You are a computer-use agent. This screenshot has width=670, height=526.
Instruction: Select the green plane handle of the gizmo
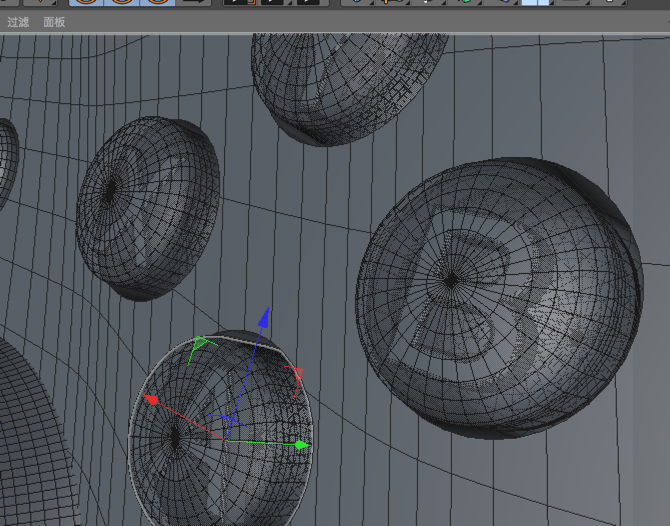click(x=201, y=345)
